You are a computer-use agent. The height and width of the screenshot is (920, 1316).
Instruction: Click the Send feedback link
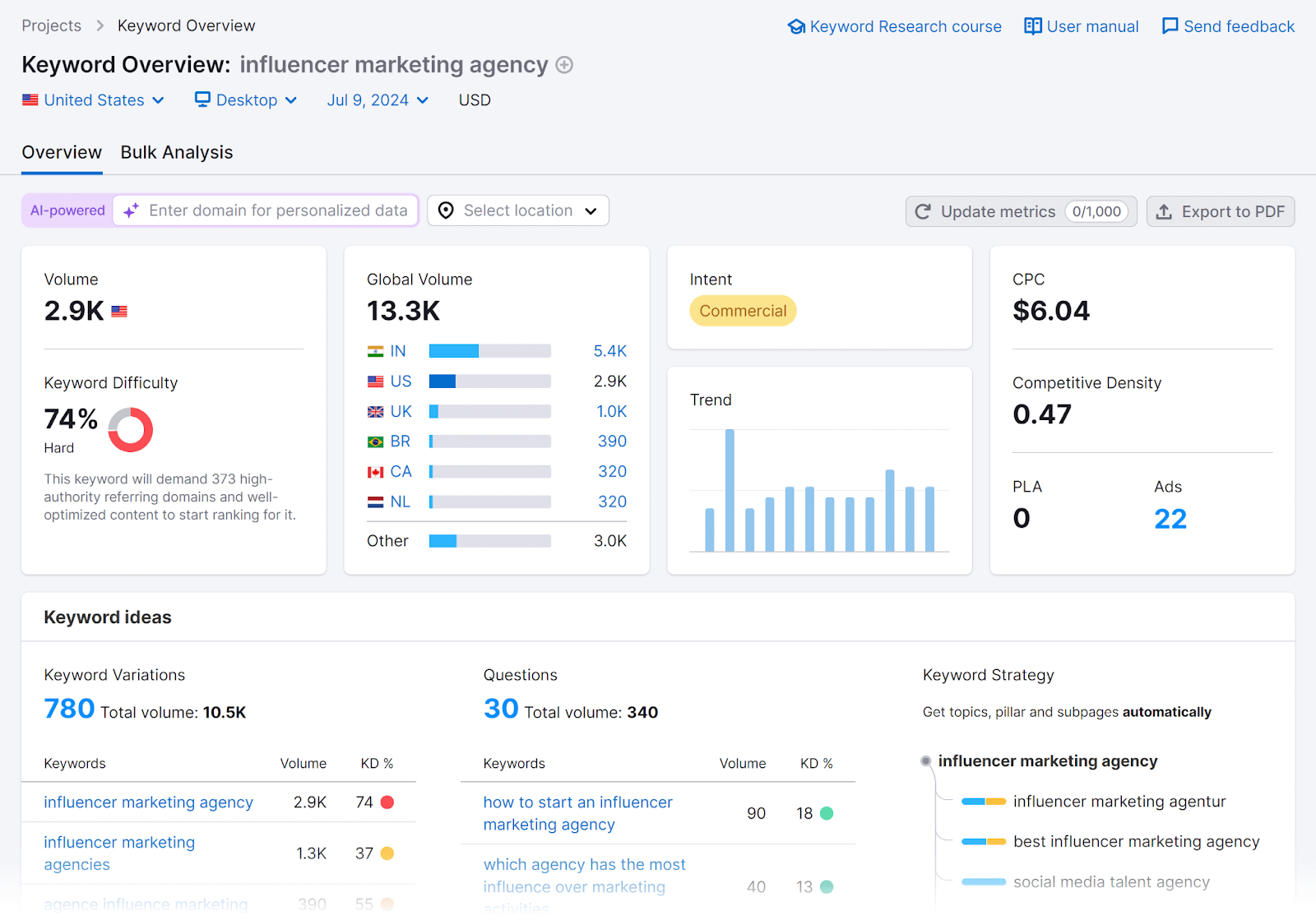(x=1228, y=26)
